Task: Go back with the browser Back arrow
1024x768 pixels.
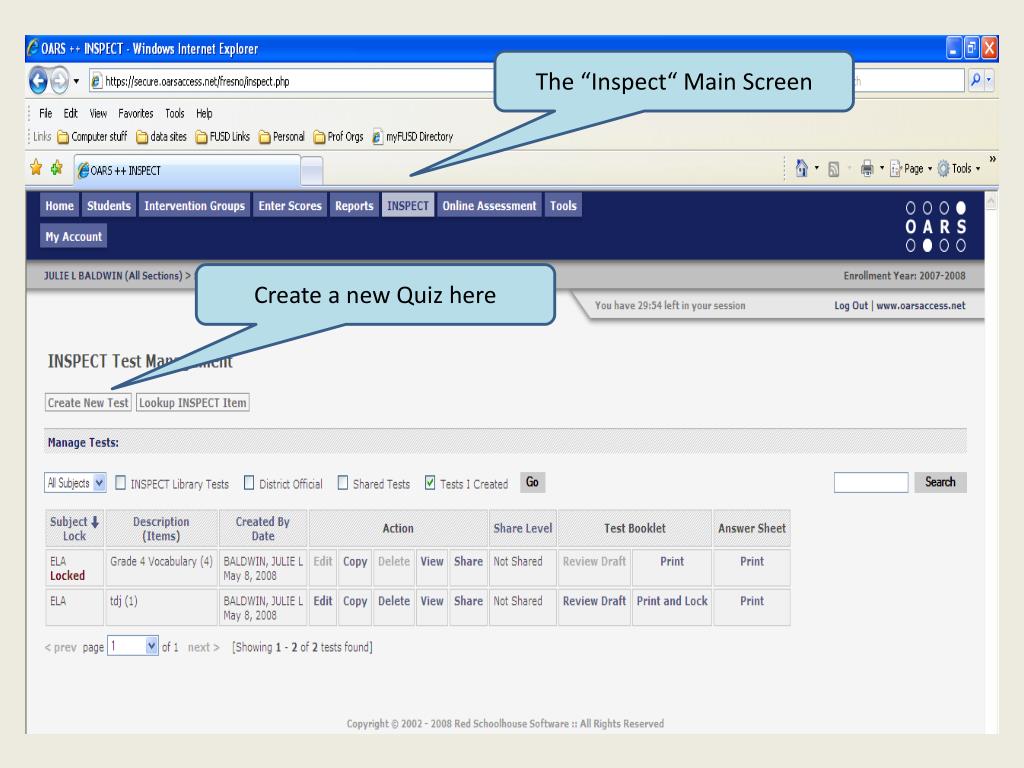Action: (39, 81)
